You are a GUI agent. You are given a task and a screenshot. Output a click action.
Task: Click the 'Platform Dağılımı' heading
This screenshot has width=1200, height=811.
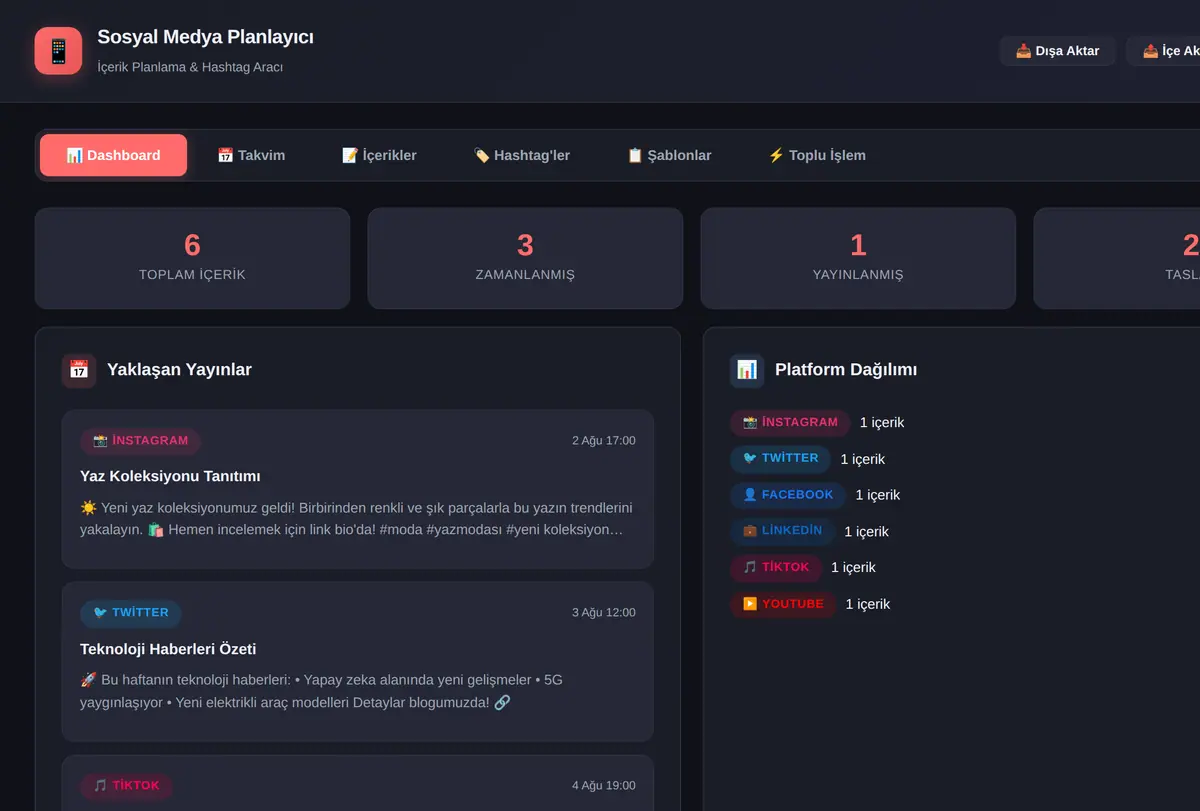(846, 370)
